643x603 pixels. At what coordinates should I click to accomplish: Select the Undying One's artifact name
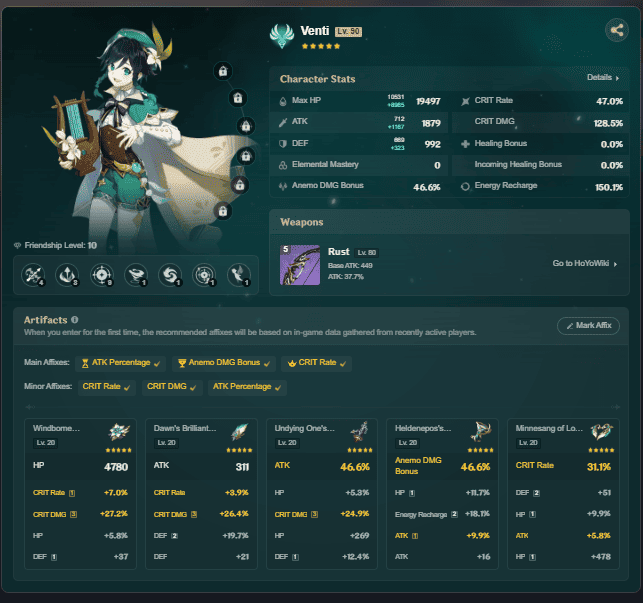[x=304, y=428]
